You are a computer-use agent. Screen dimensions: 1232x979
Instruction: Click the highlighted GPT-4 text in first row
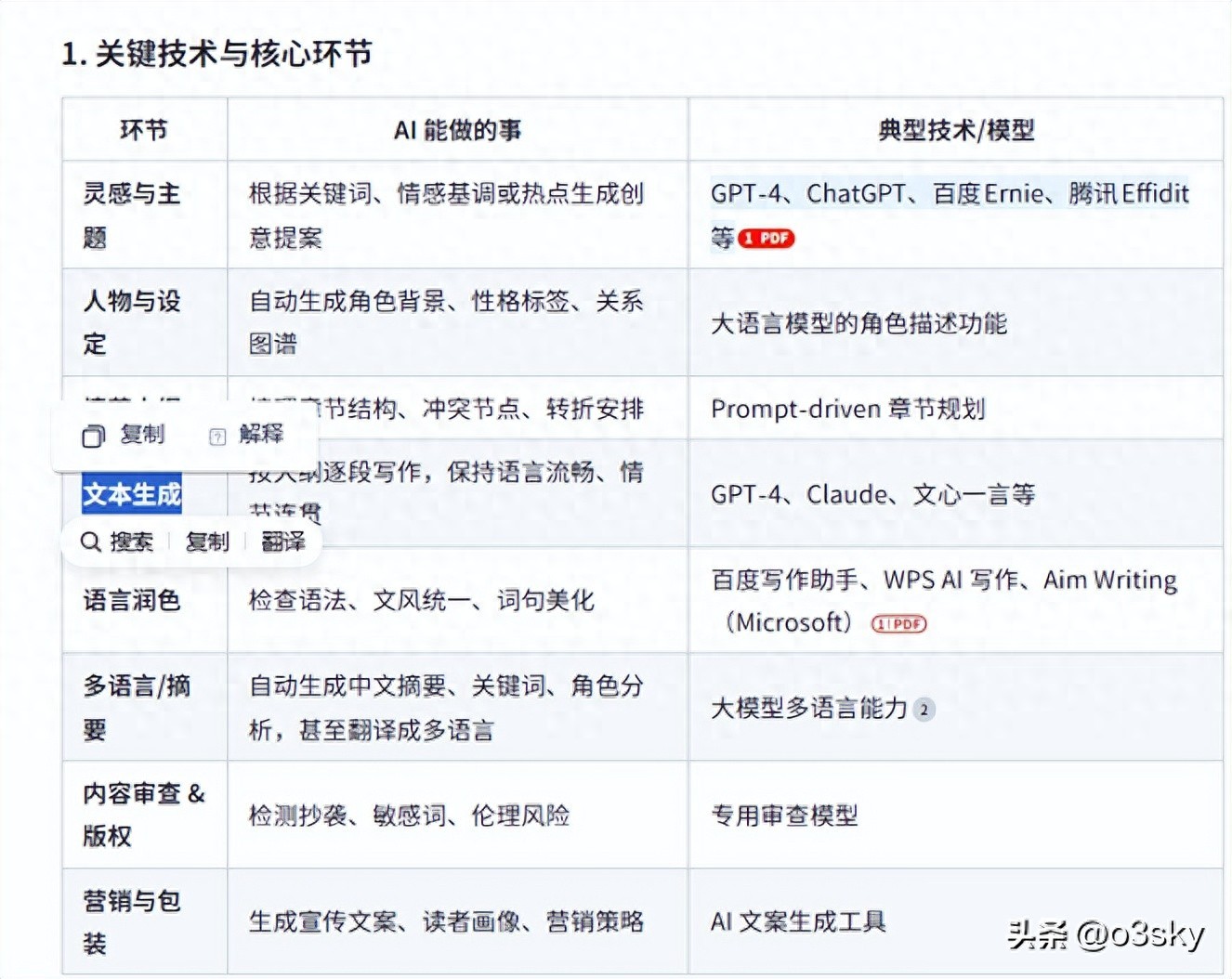pyautogui.click(x=743, y=194)
